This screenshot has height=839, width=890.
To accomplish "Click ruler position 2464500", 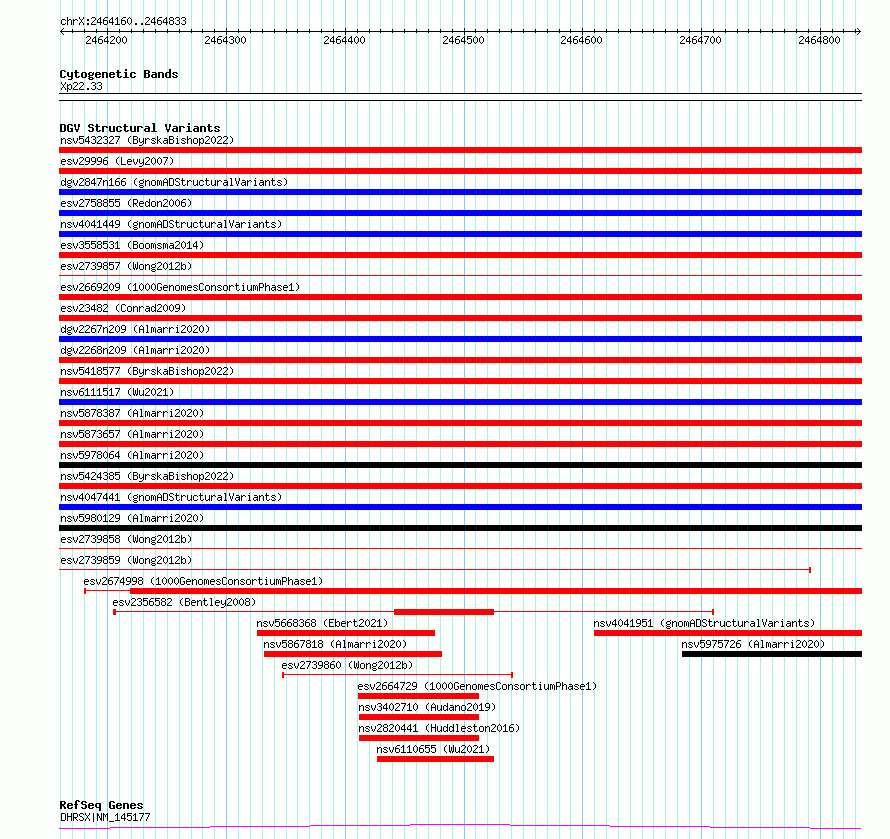I will tap(463, 40).
